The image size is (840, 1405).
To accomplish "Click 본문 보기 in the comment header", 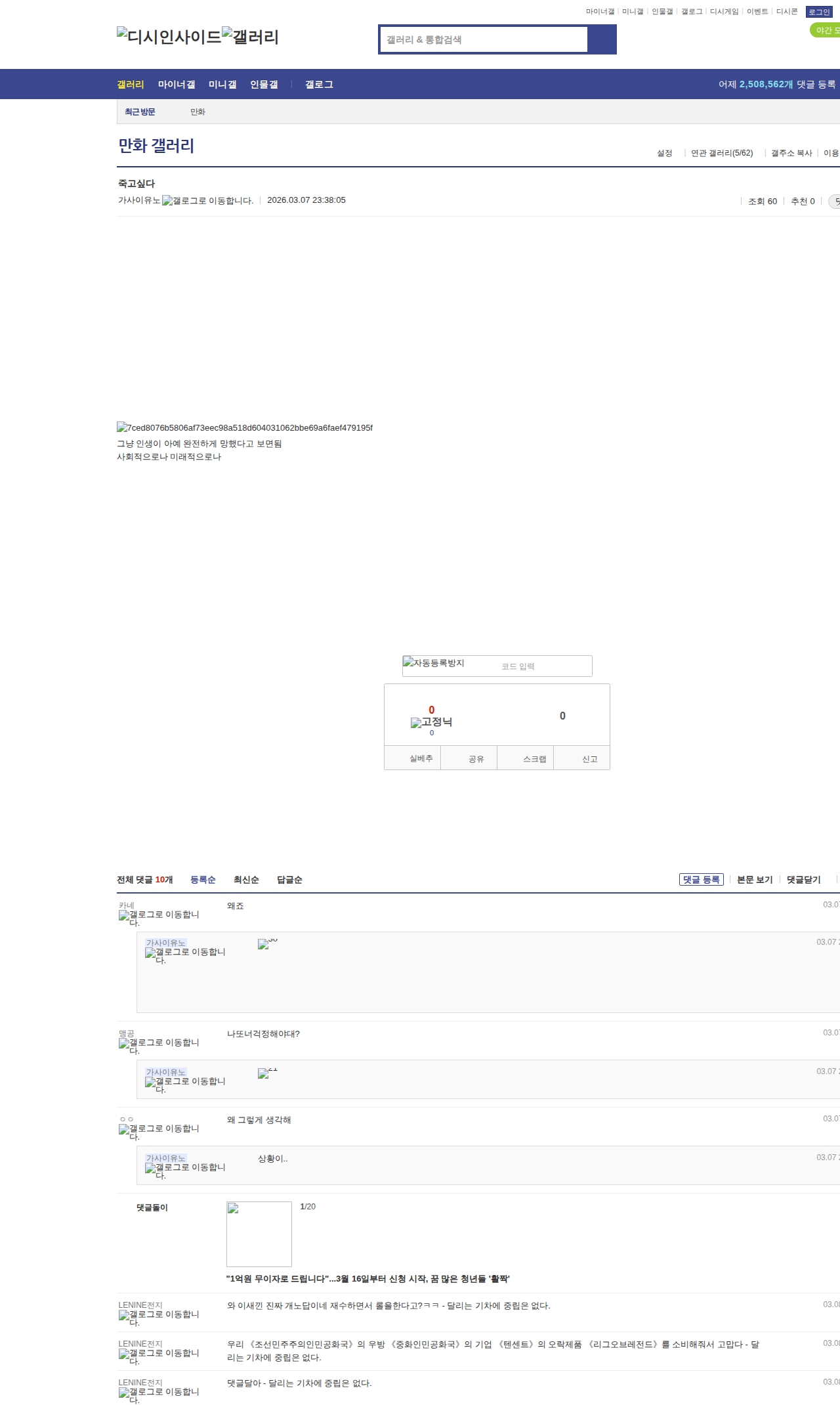I will pos(755,880).
